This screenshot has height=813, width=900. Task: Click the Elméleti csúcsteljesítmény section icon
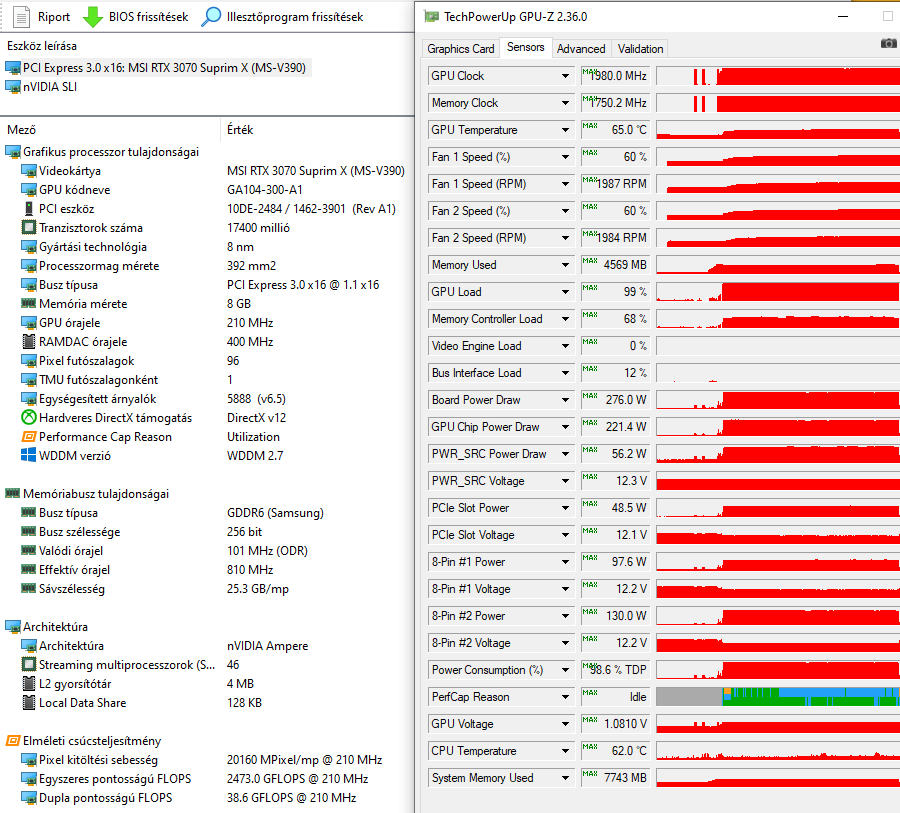click(x=13, y=741)
